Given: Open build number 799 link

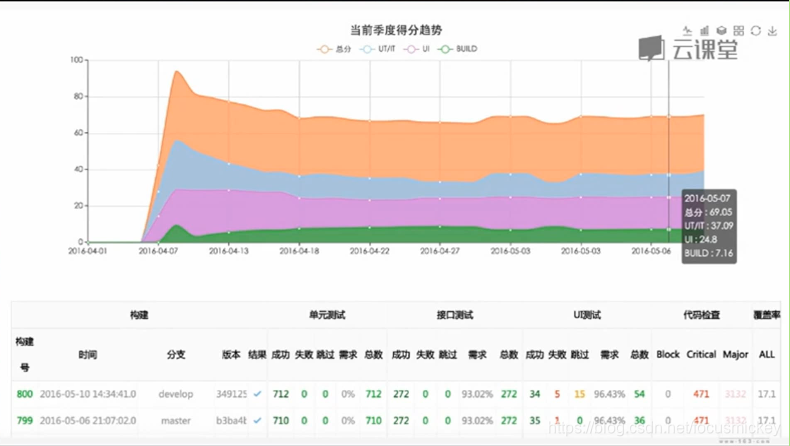Looking at the screenshot, I should pos(25,420).
